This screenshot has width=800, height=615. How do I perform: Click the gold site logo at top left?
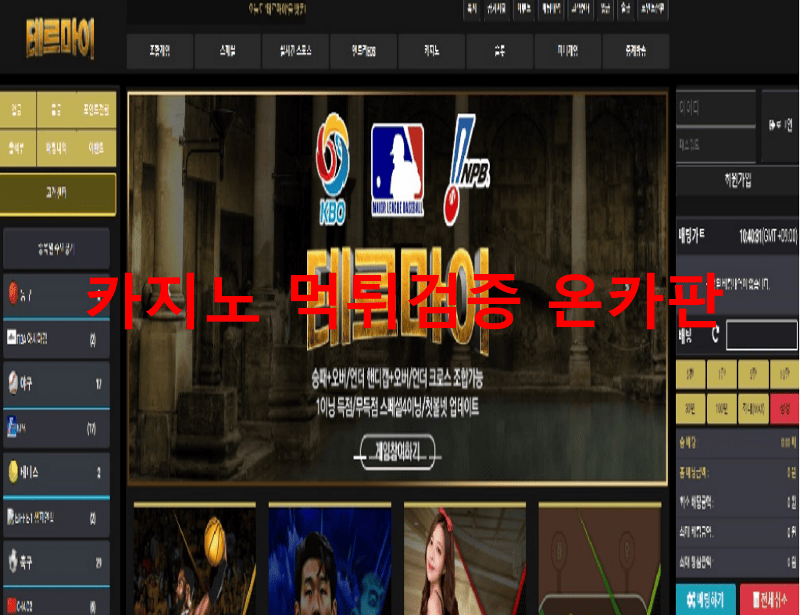[x=60, y=38]
